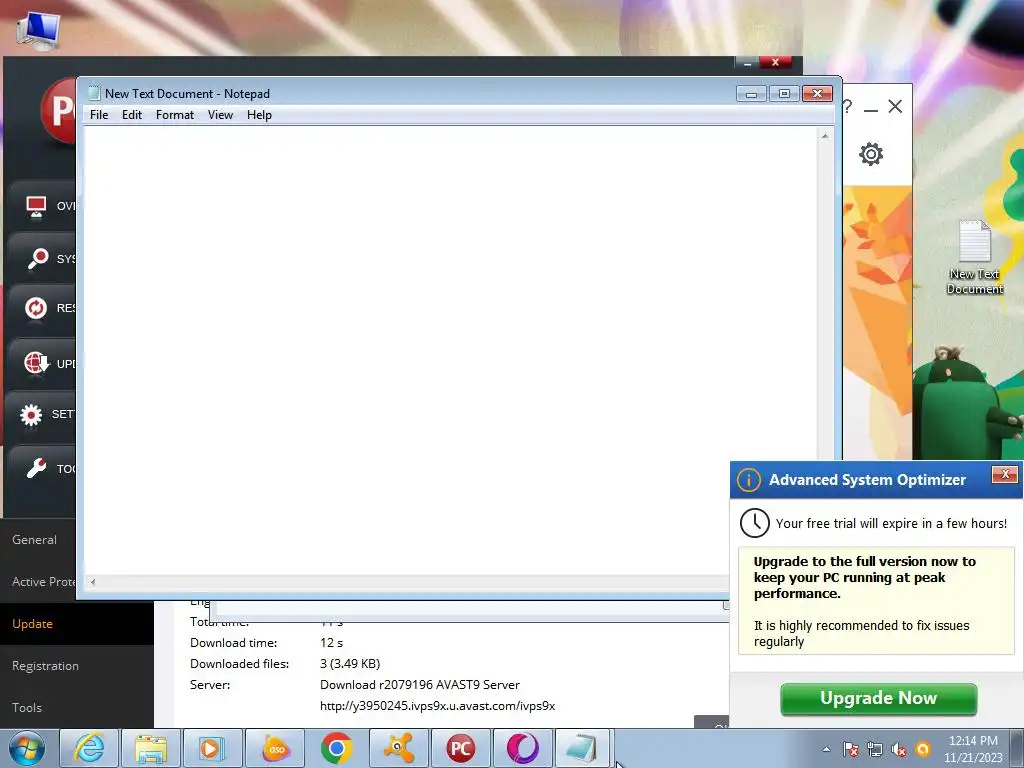The width and height of the screenshot is (1024, 768).
Task: Open Windows Explorer folder taskbar icon
Action: (151, 748)
